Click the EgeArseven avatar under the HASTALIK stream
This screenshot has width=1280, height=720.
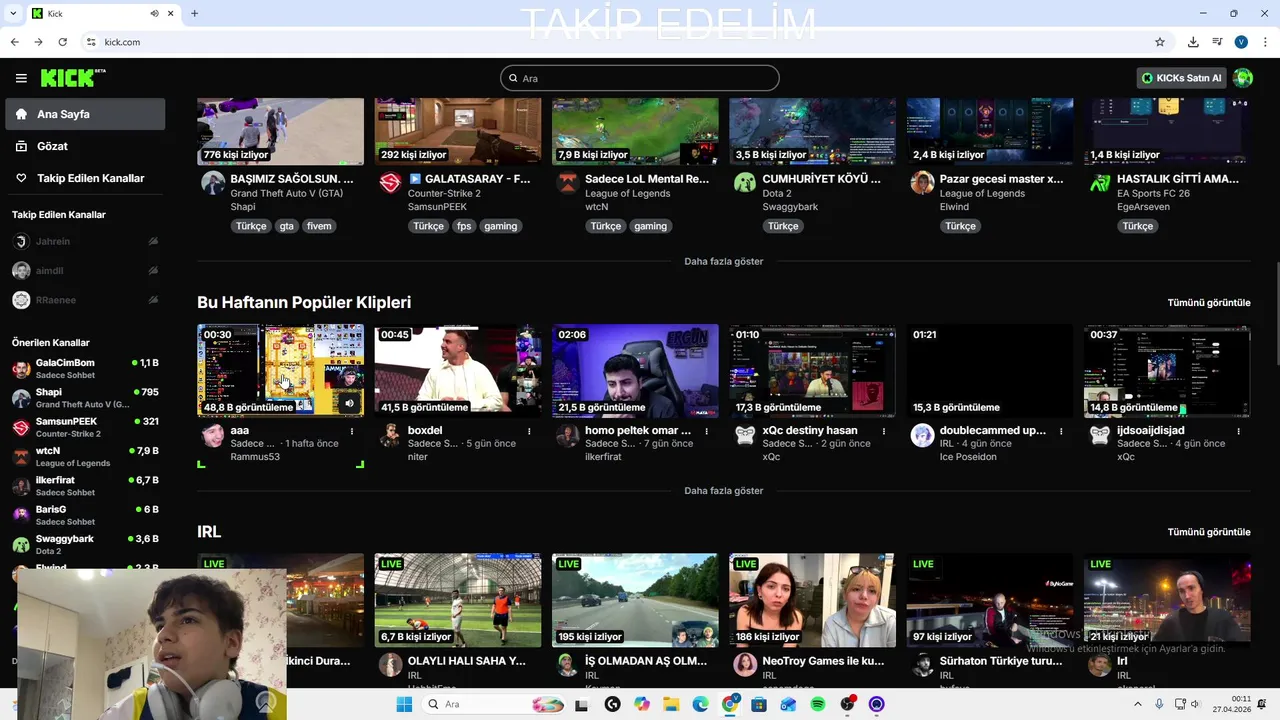(x=1100, y=182)
